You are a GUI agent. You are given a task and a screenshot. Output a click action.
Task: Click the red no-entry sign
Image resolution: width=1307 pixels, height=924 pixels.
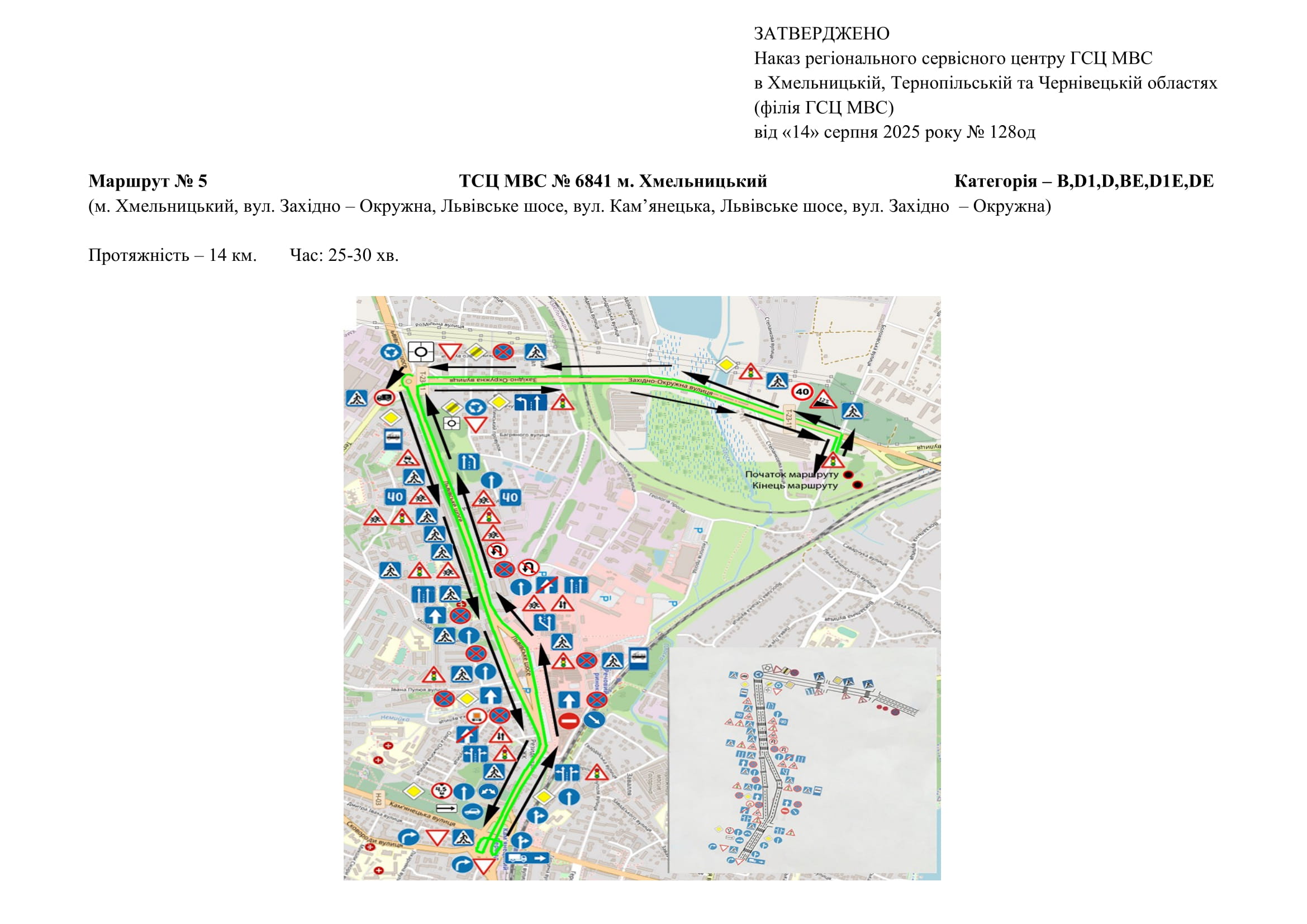pos(569,721)
